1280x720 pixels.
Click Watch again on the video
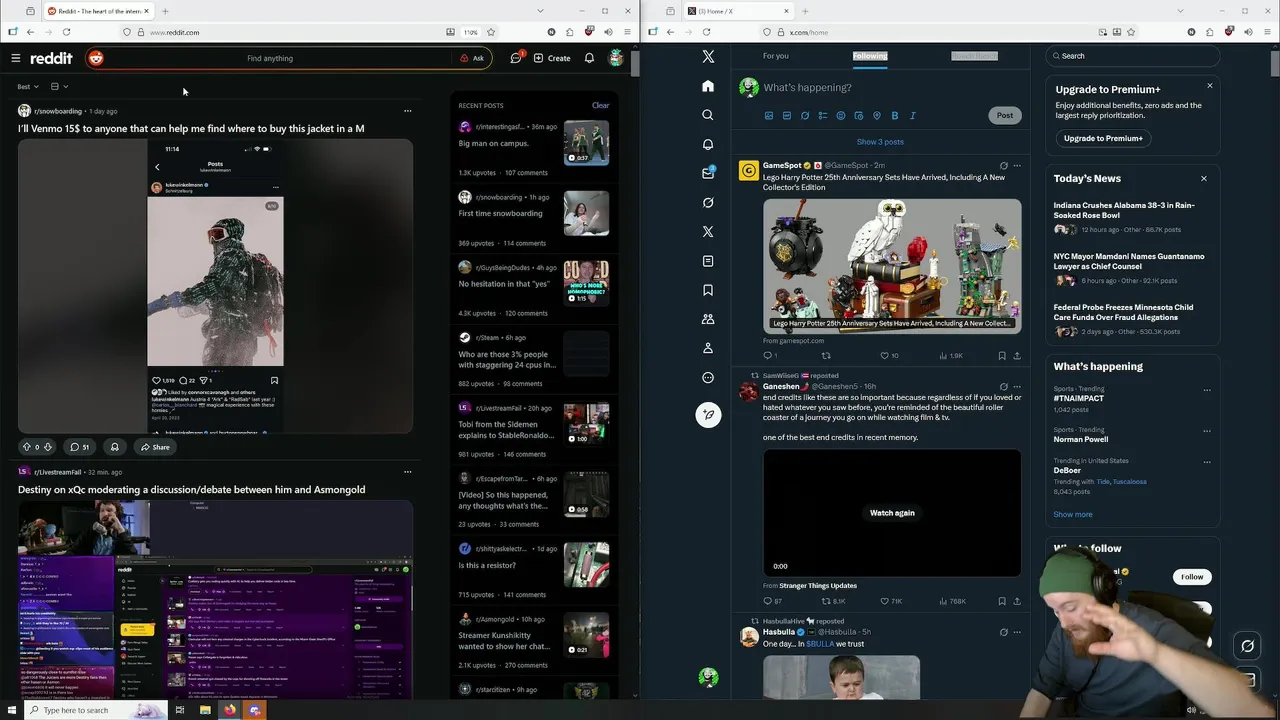(892, 513)
